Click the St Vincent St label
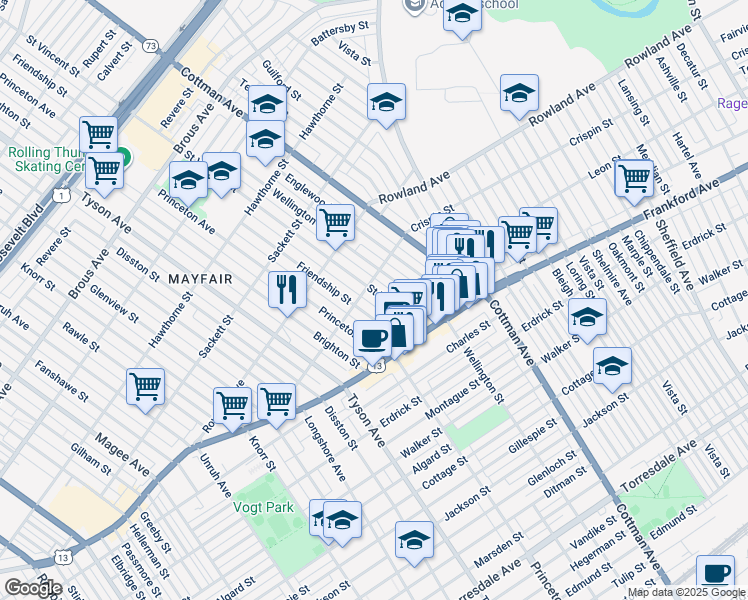The width and height of the screenshot is (748, 600). [x=53, y=55]
